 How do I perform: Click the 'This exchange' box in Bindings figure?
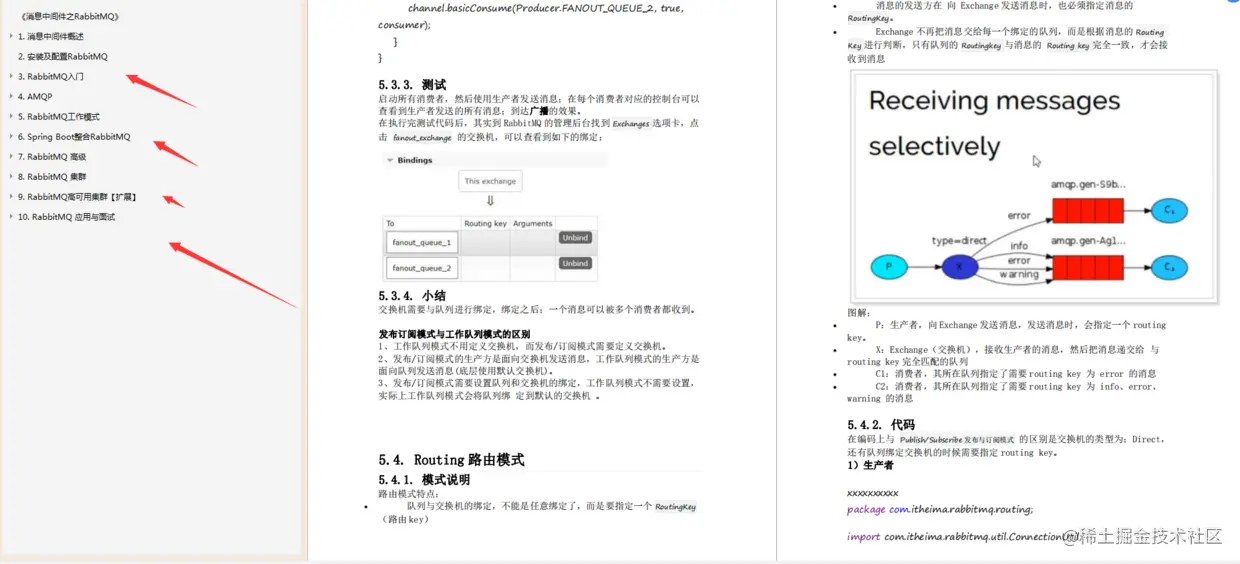coord(490,181)
